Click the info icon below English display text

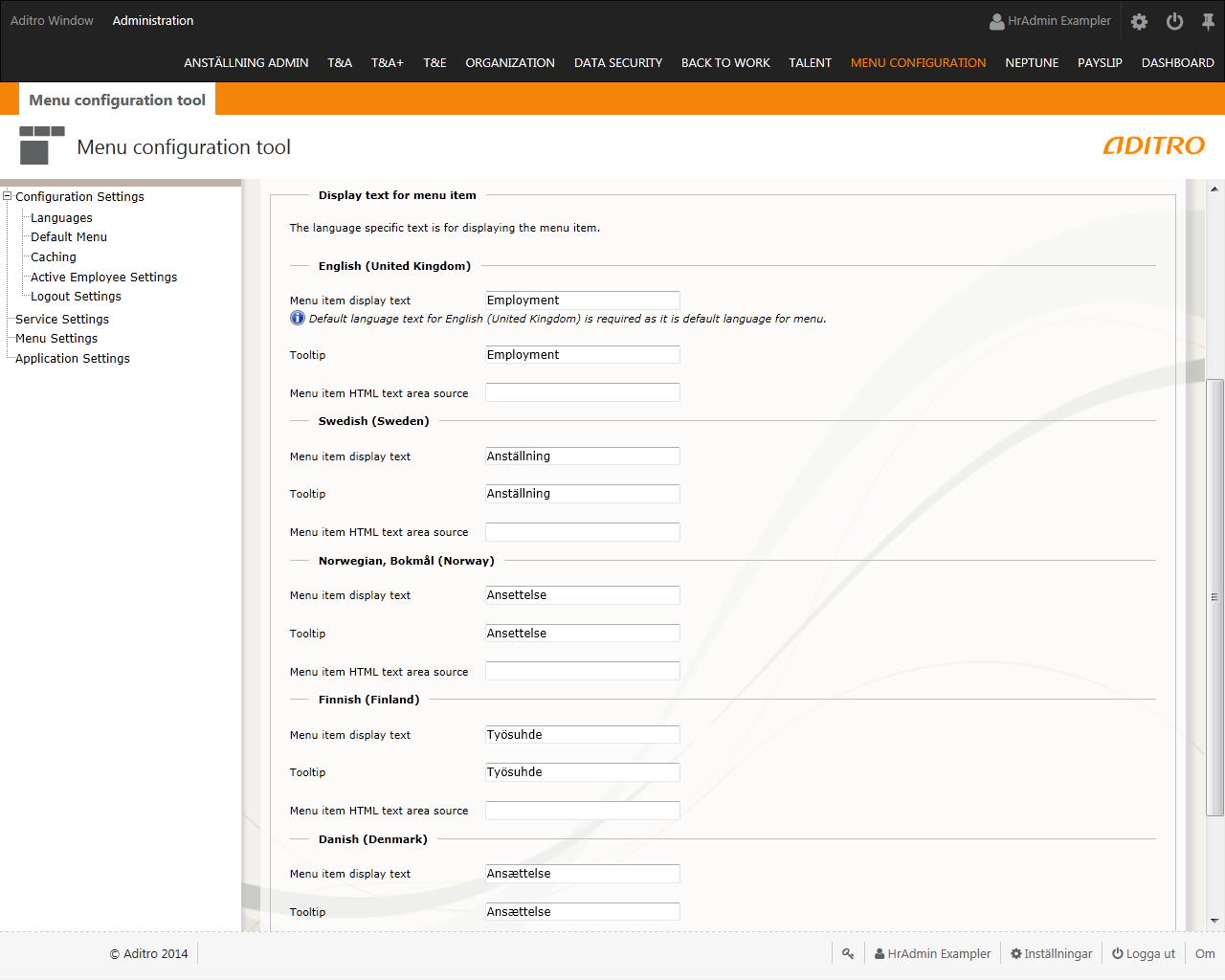[x=298, y=318]
